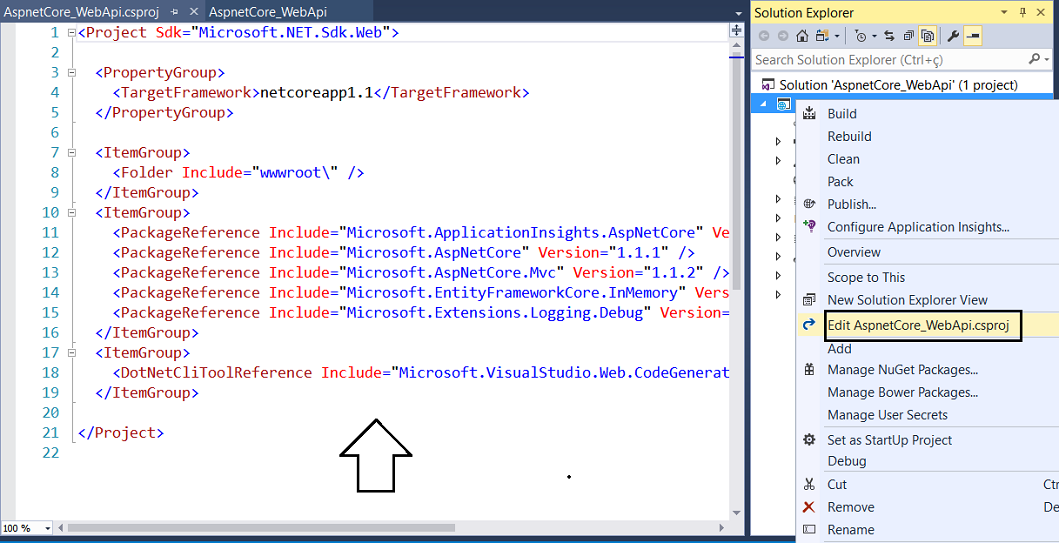Click the NuGet package icon in context menu
This screenshot has height=543, width=1059.
[808, 369]
